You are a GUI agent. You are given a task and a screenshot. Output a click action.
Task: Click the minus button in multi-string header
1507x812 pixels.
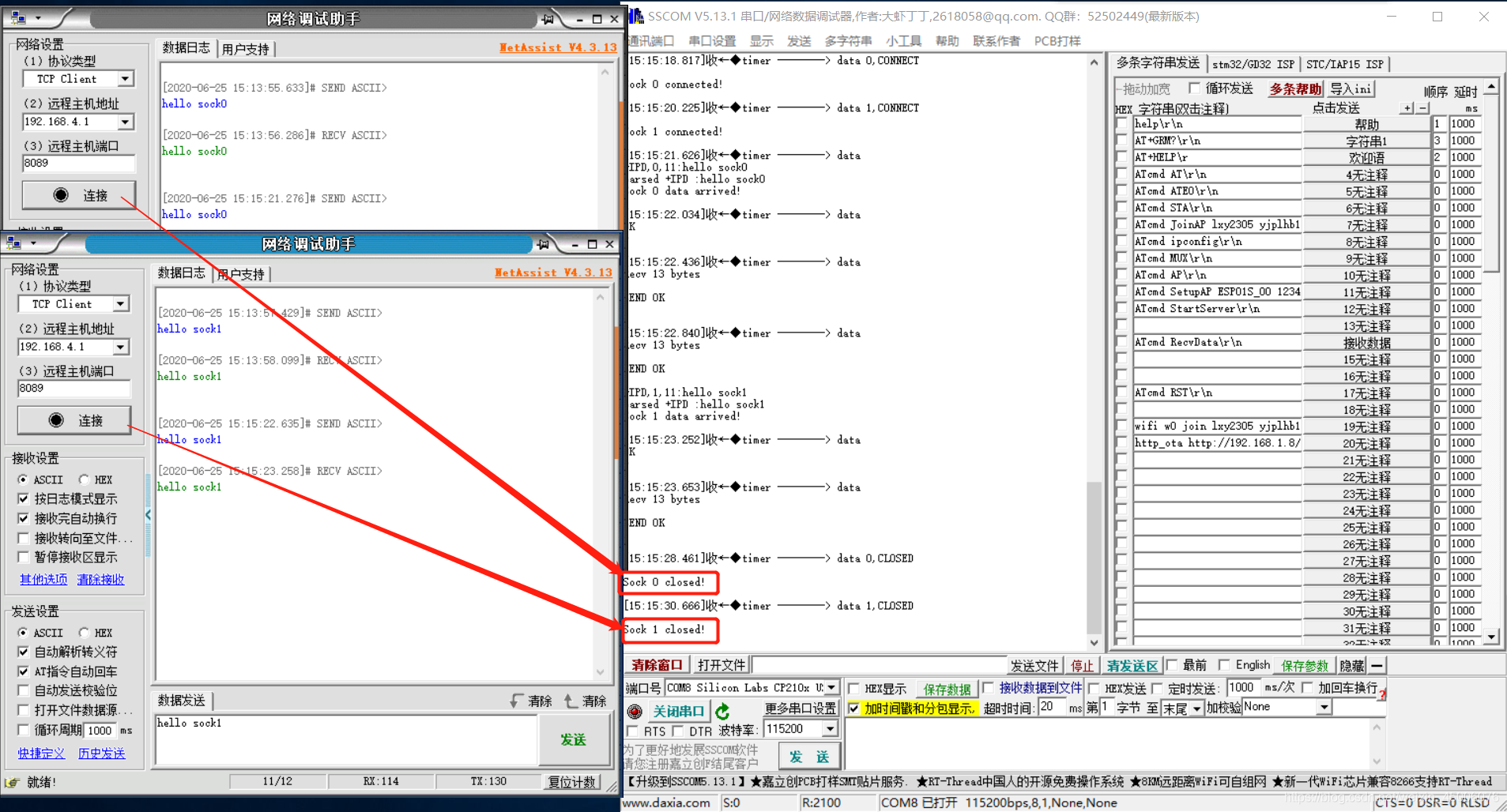tap(1422, 108)
